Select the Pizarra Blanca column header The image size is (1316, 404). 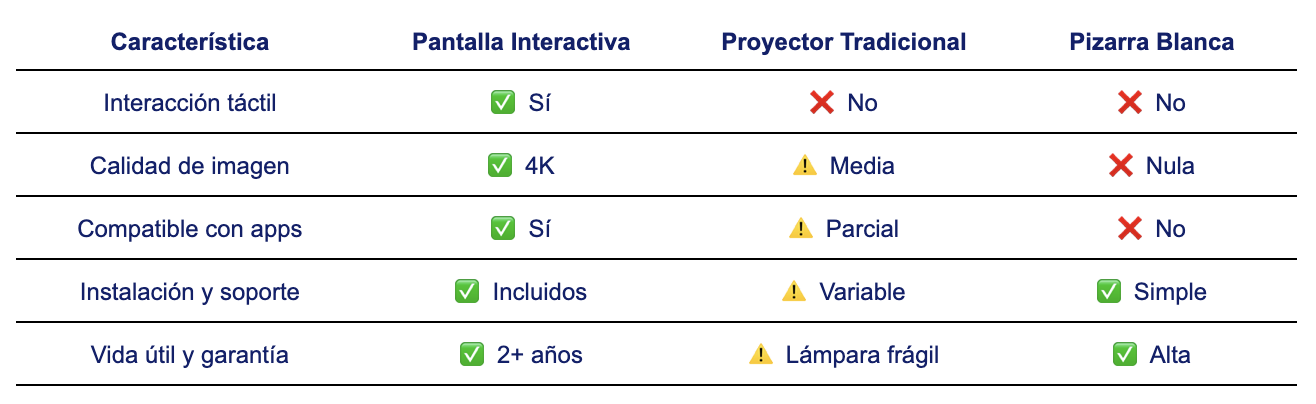[1151, 42]
